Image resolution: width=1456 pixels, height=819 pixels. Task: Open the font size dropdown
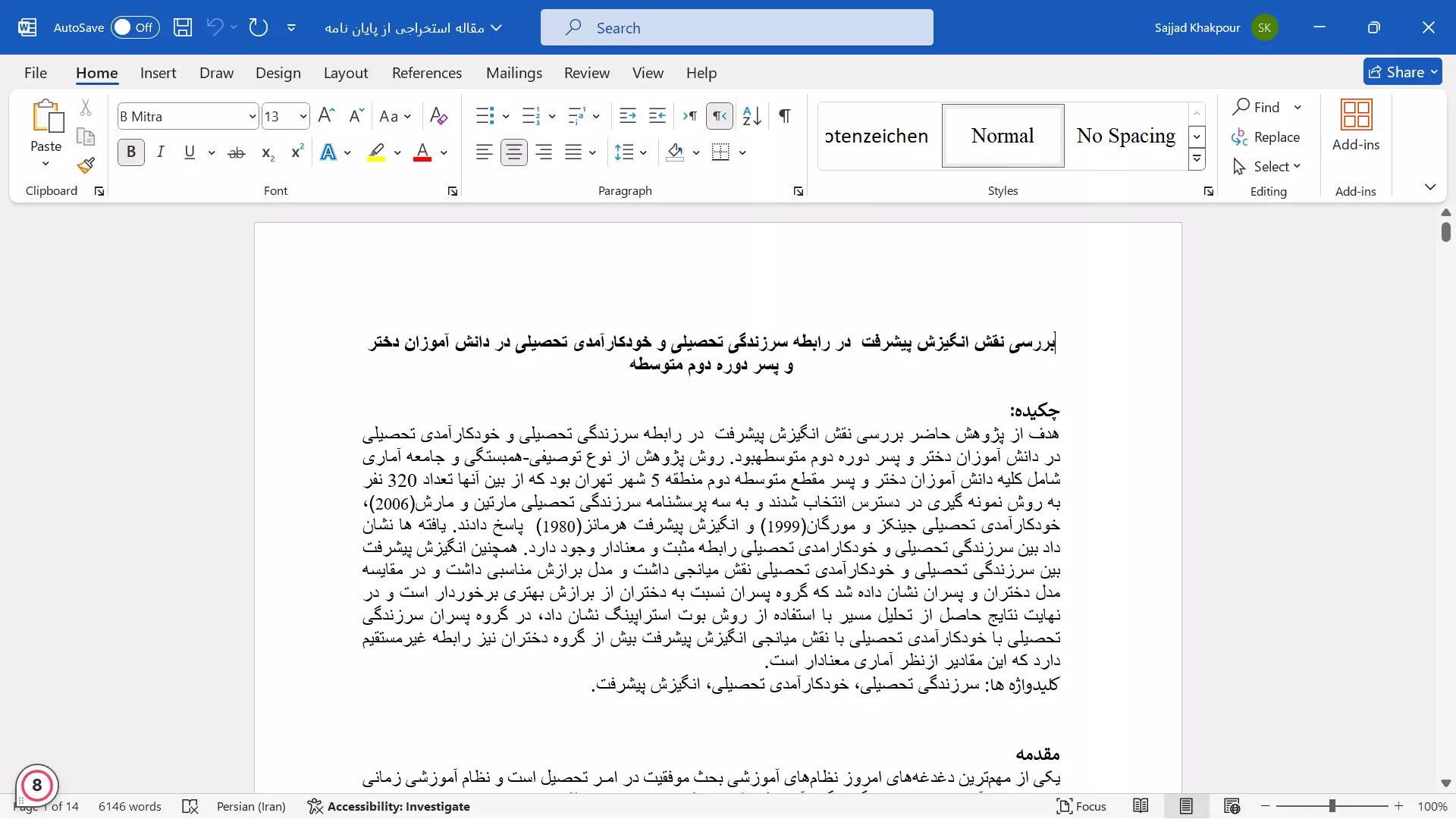click(x=303, y=116)
